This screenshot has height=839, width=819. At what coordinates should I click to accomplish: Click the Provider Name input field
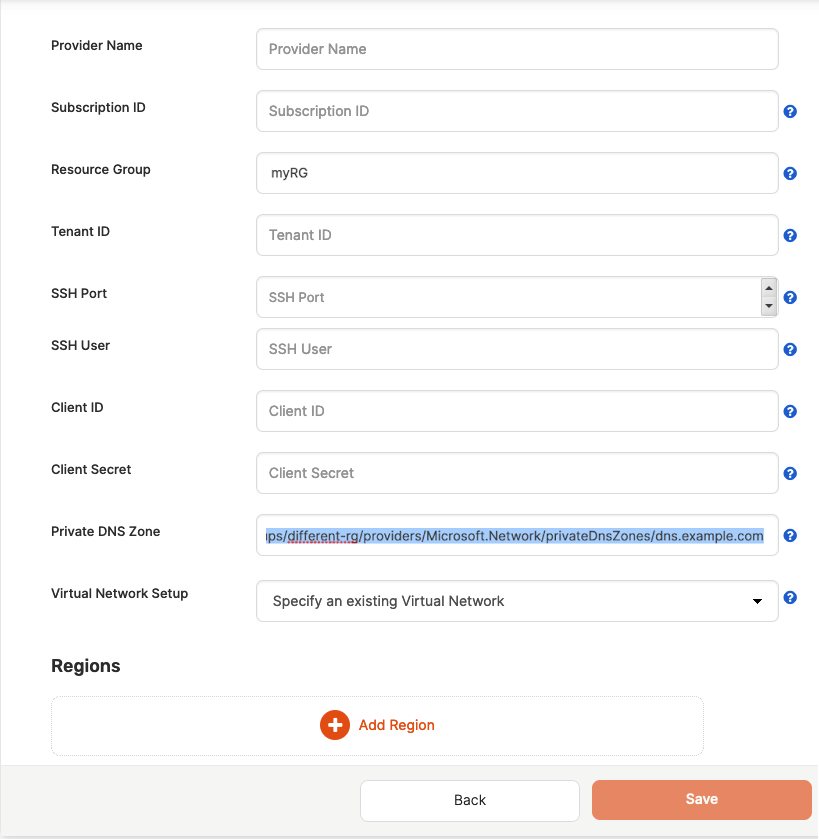tap(517, 49)
